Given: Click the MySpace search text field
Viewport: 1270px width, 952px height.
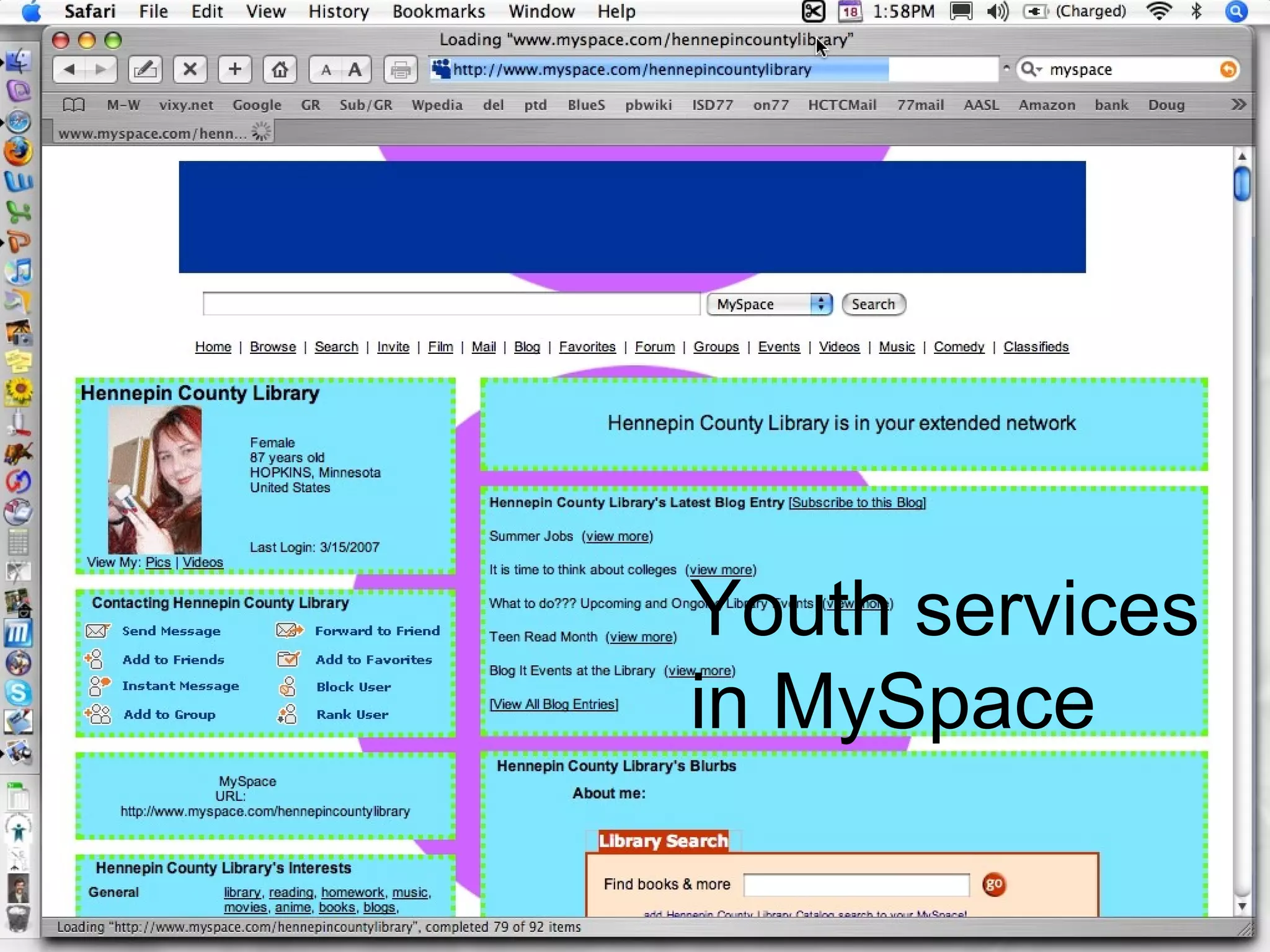Looking at the screenshot, I should click(x=451, y=304).
